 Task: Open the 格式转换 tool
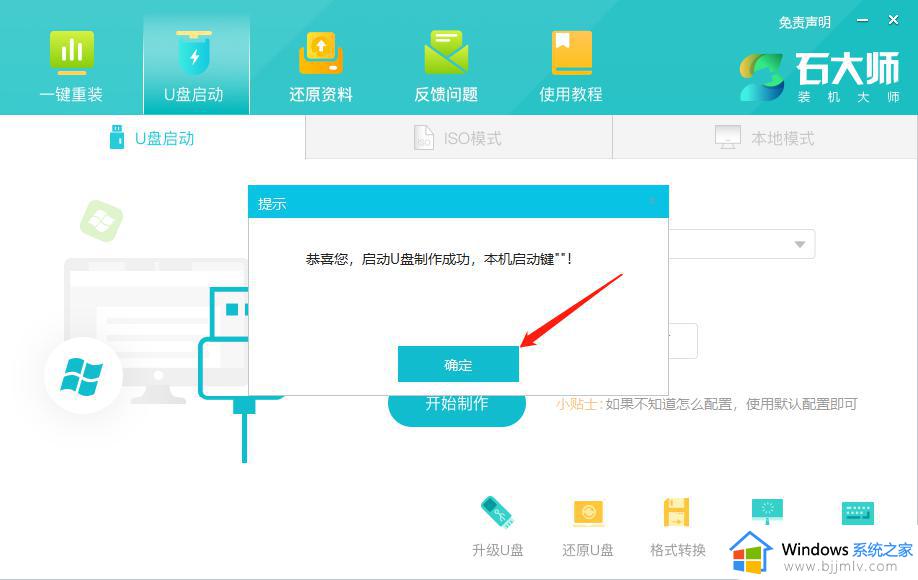tap(677, 527)
